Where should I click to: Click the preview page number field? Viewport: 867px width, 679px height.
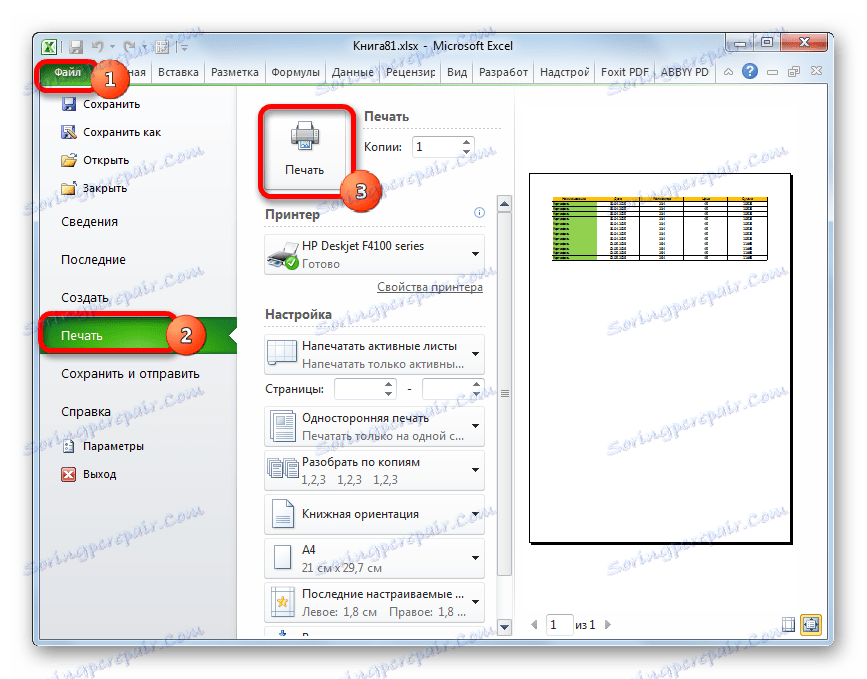(558, 625)
